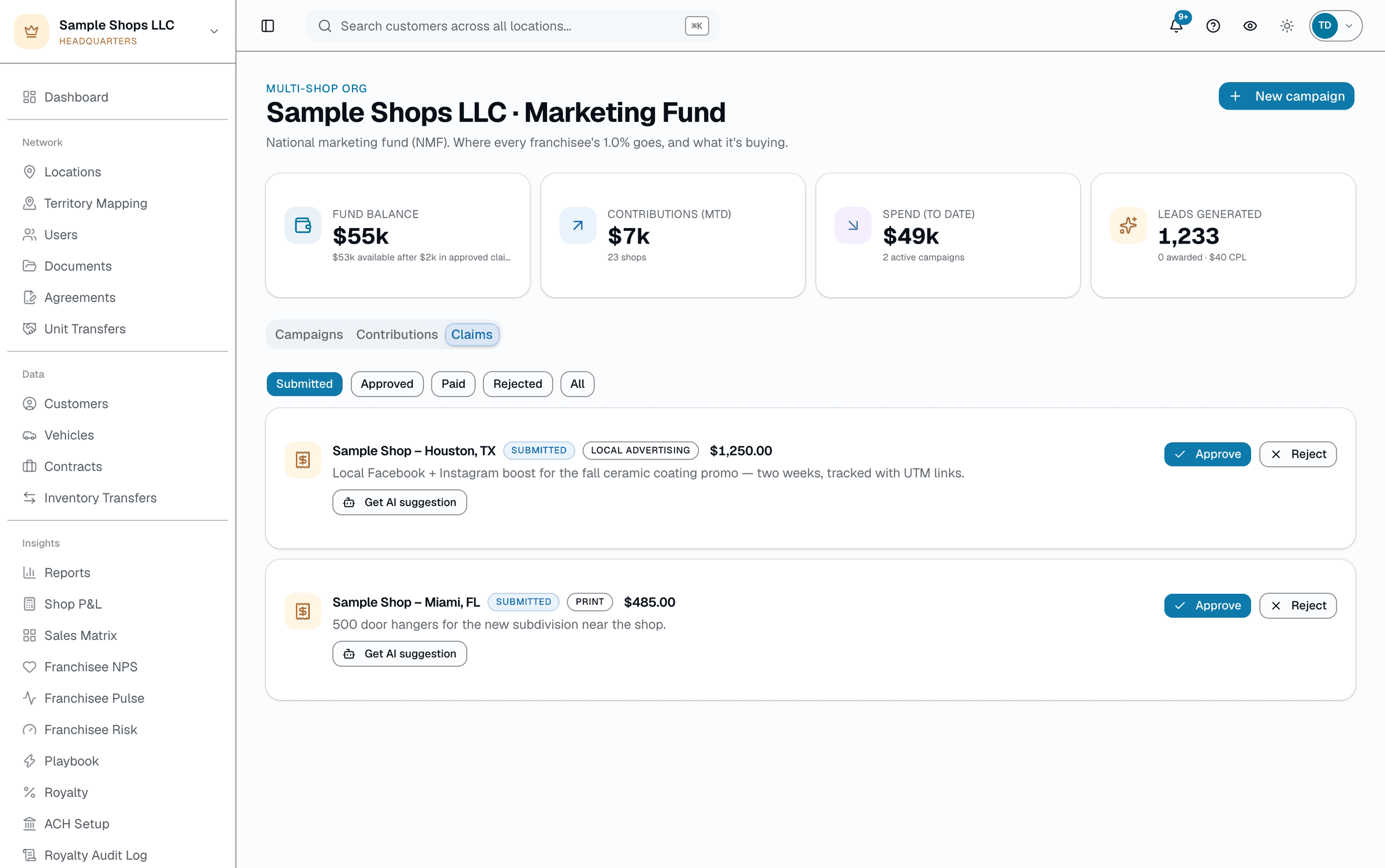Switch to the Campaigns tab
This screenshot has width=1385, height=868.
coord(309,335)
